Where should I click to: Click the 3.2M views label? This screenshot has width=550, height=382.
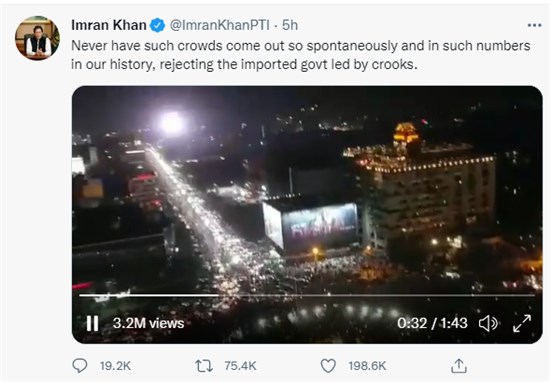point(148,323)
